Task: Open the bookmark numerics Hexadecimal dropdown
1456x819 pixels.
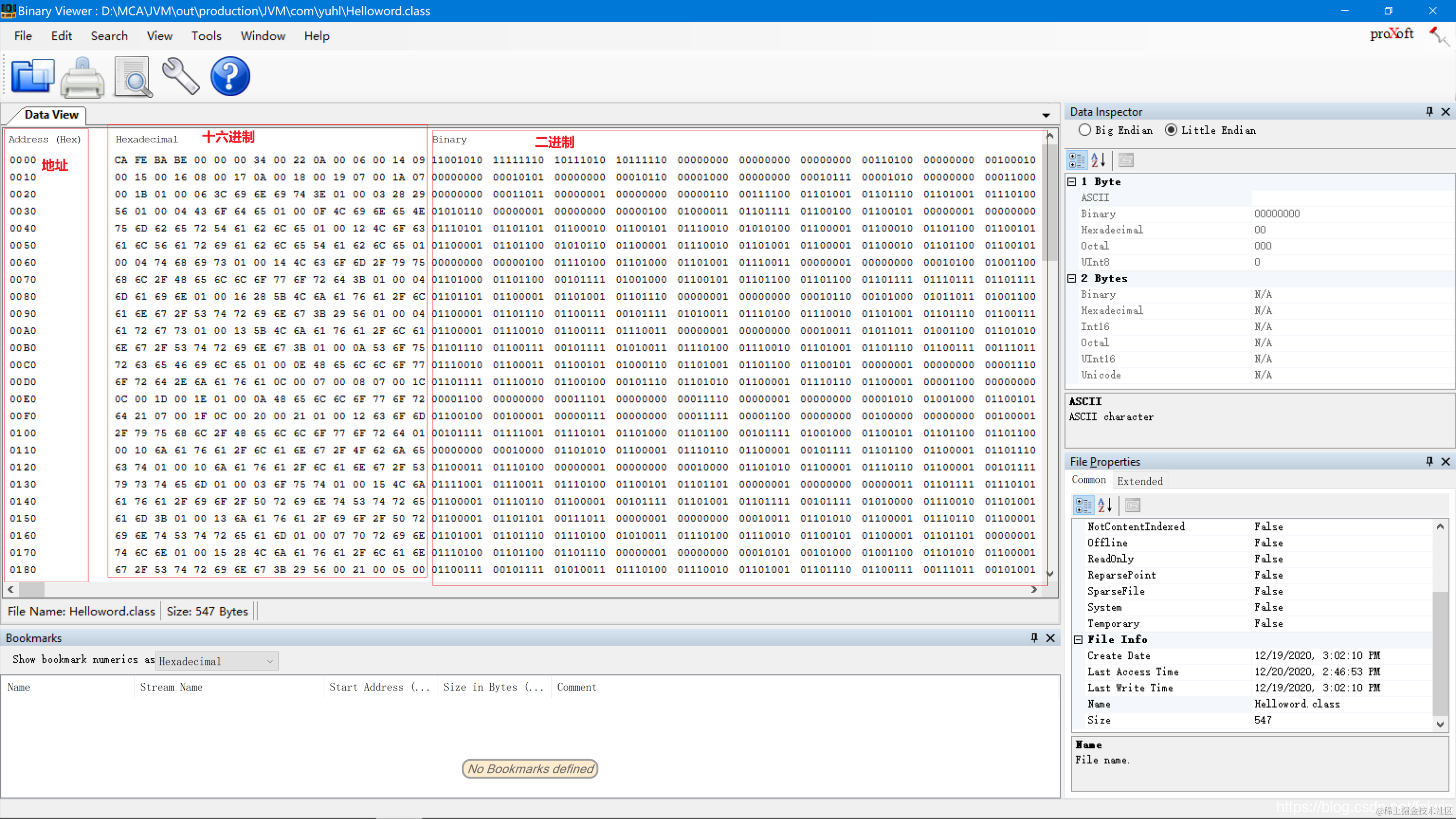Action: pyautogui.click(x=217, y=661)
